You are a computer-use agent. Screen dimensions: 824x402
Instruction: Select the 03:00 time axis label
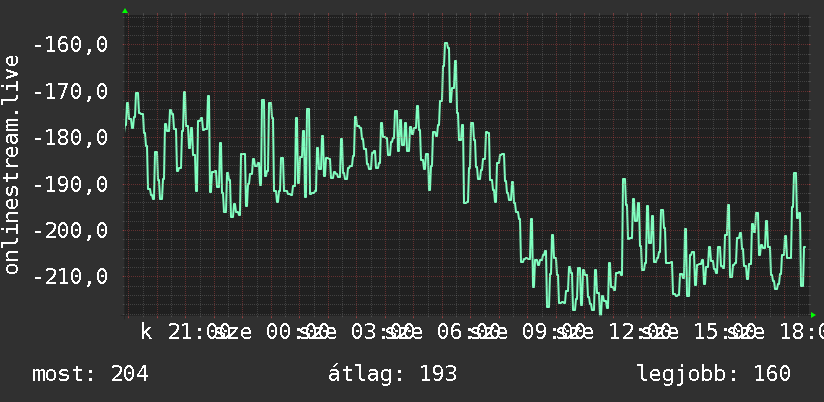coord(382,332)
